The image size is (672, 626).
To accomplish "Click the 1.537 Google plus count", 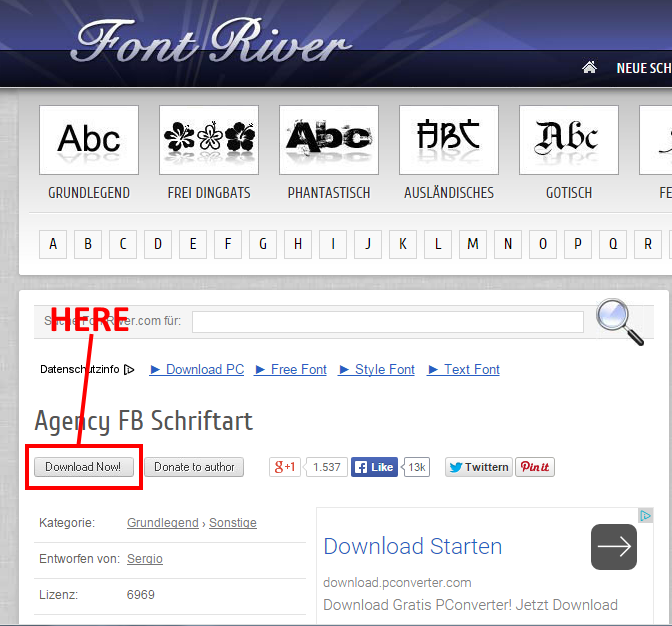I will [x=326, y=467].
